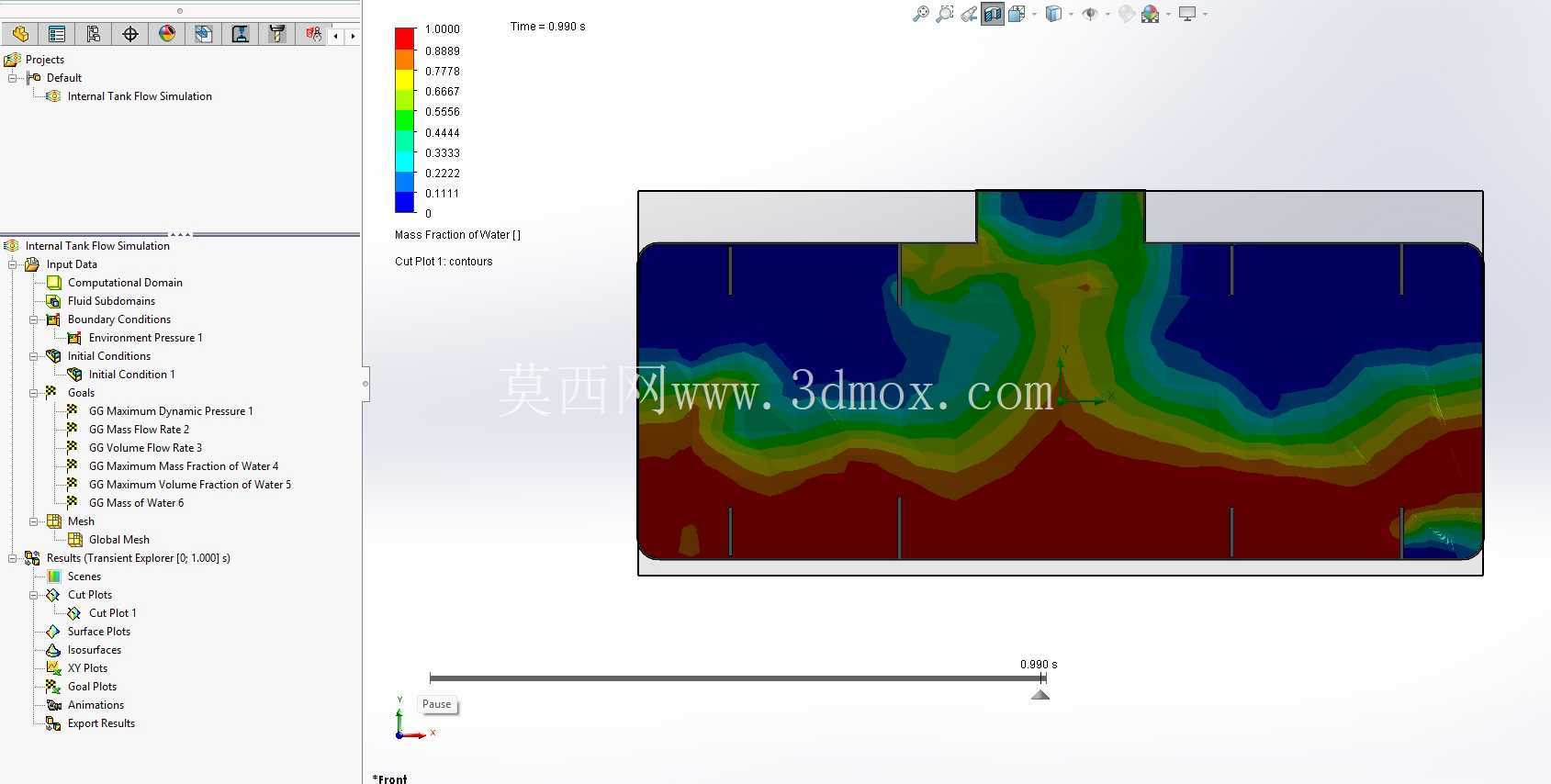Collapse the Mesh tree node
The height and width of the screenshot is (784, 1551).
(x=34, y=521)
